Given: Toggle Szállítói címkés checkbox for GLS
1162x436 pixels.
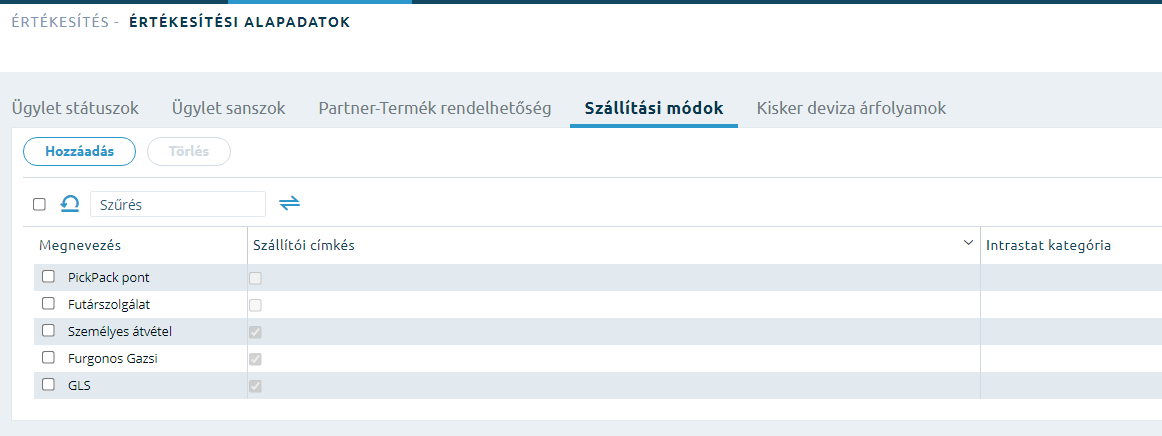Looking at the screenshot, I should 256,386.
